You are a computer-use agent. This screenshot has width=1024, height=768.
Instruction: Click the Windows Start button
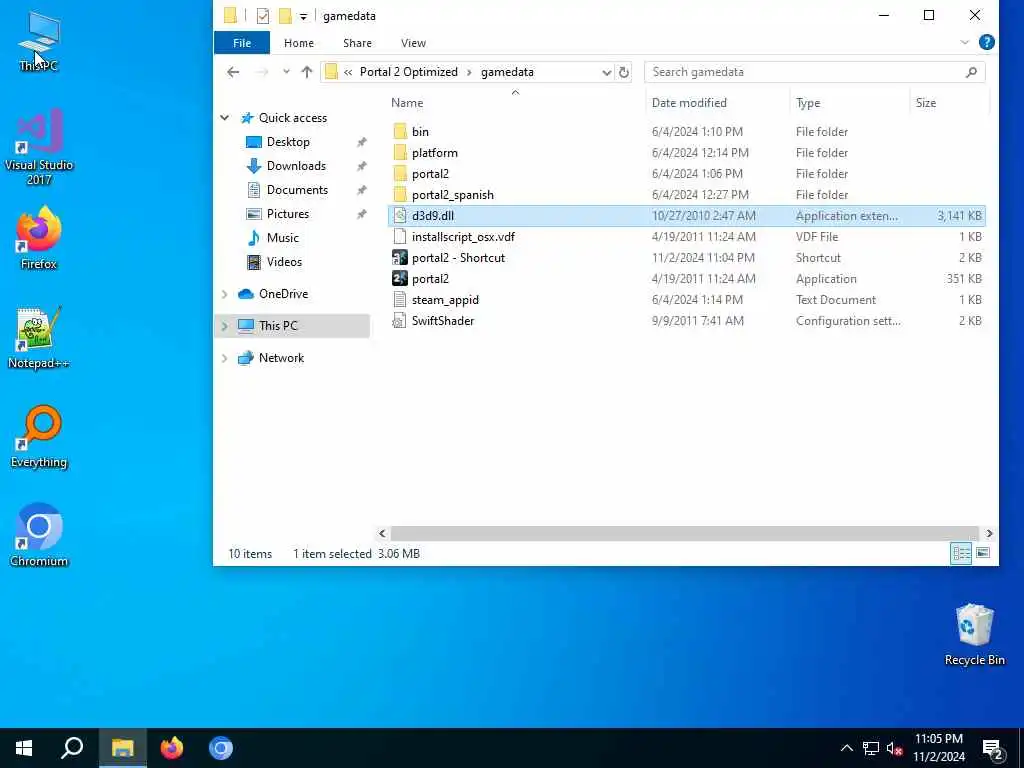click(x=24, y=748)
